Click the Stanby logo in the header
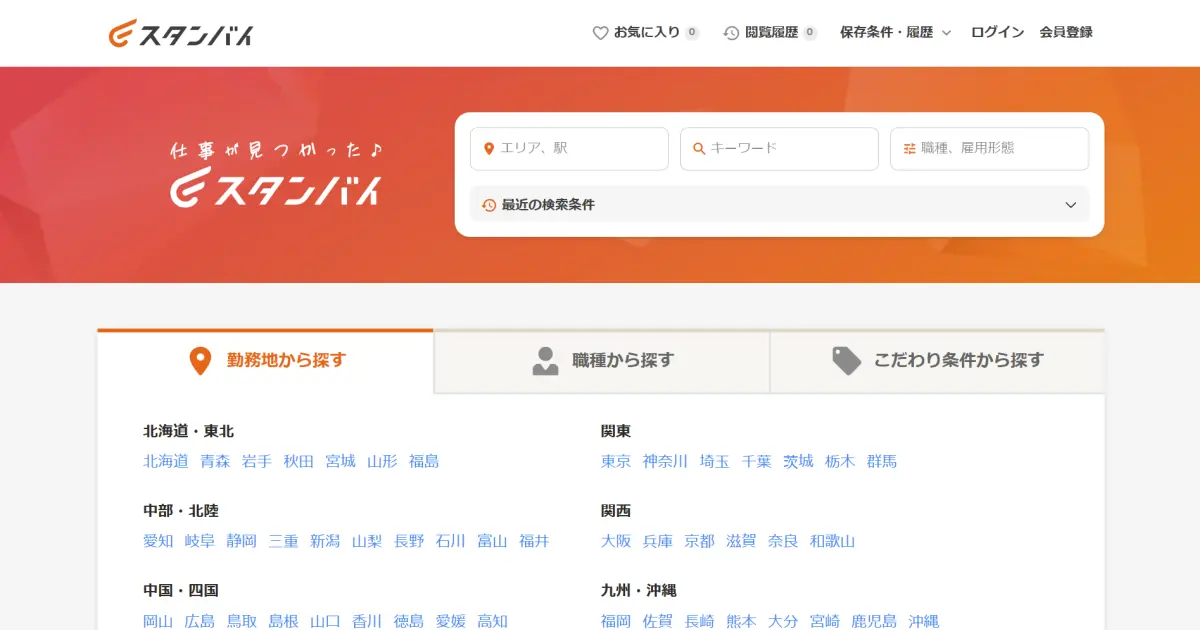The height and width of the screenshot is (630, 1200). click(x=181, y=33)
